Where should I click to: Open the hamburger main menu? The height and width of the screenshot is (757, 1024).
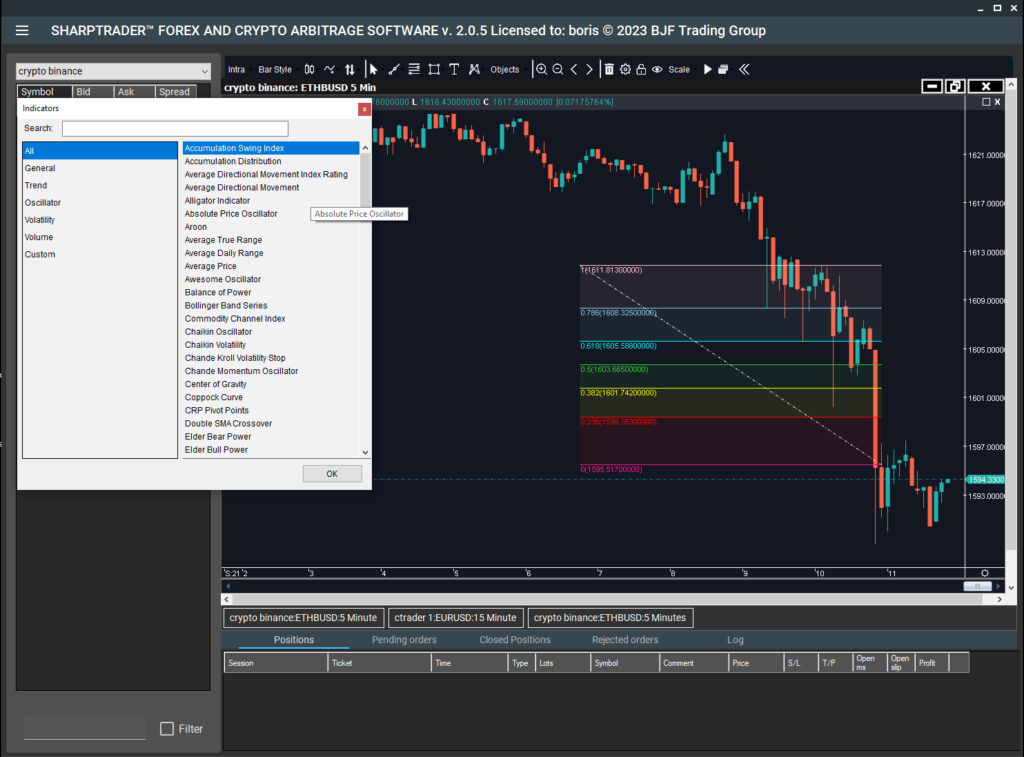pos(22,31)
